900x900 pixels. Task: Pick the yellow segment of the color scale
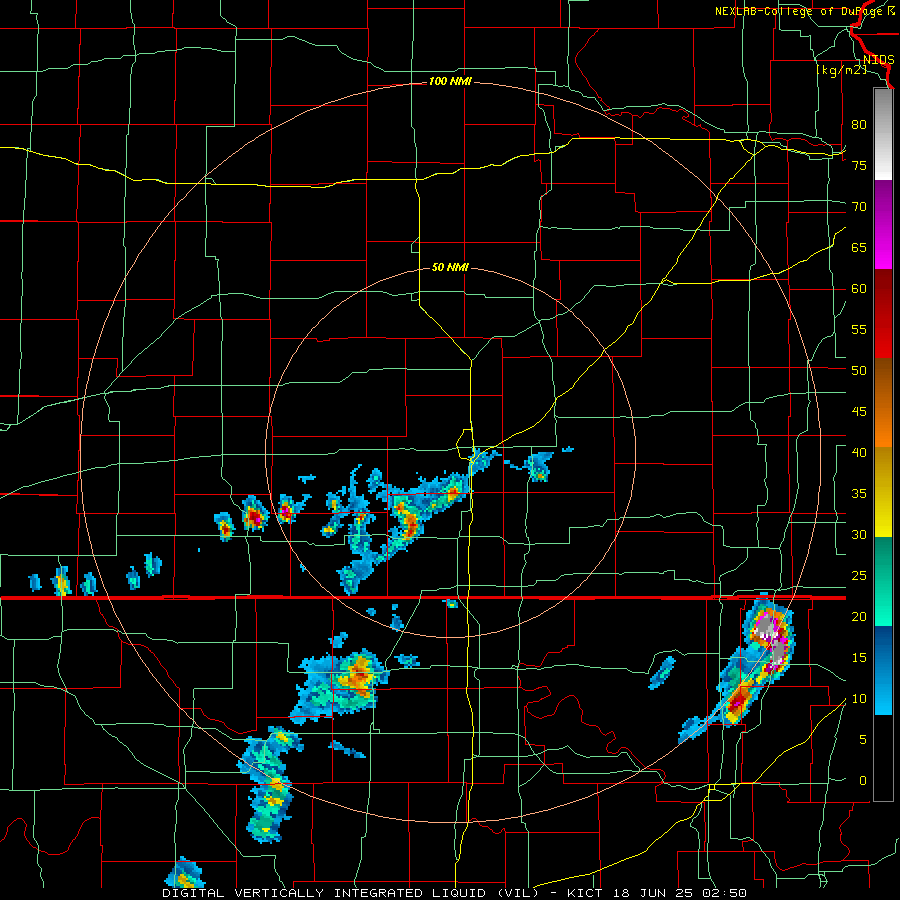point(883,492)
